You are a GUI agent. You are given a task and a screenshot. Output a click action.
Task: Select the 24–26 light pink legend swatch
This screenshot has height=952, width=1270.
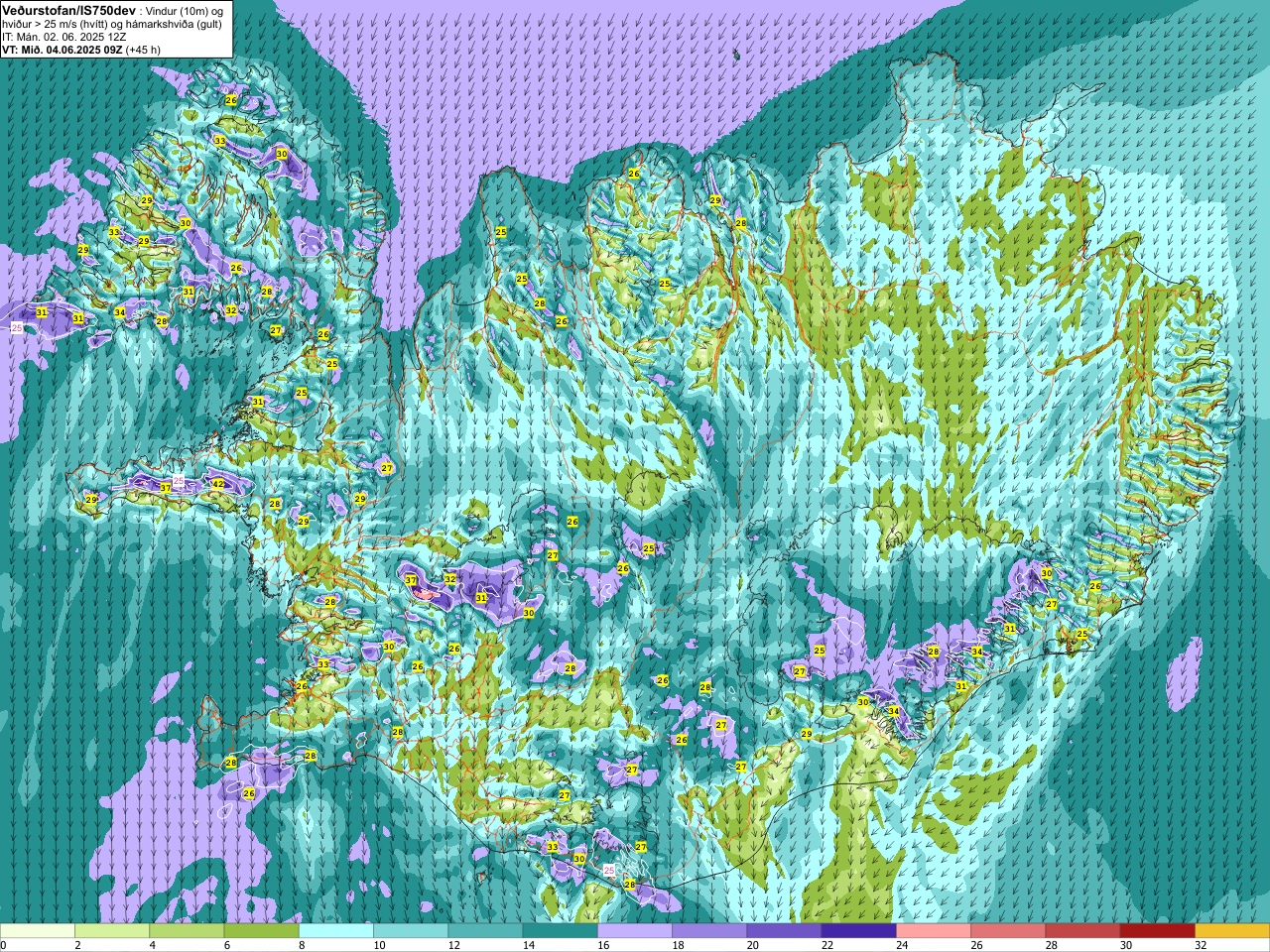(934, 931)
